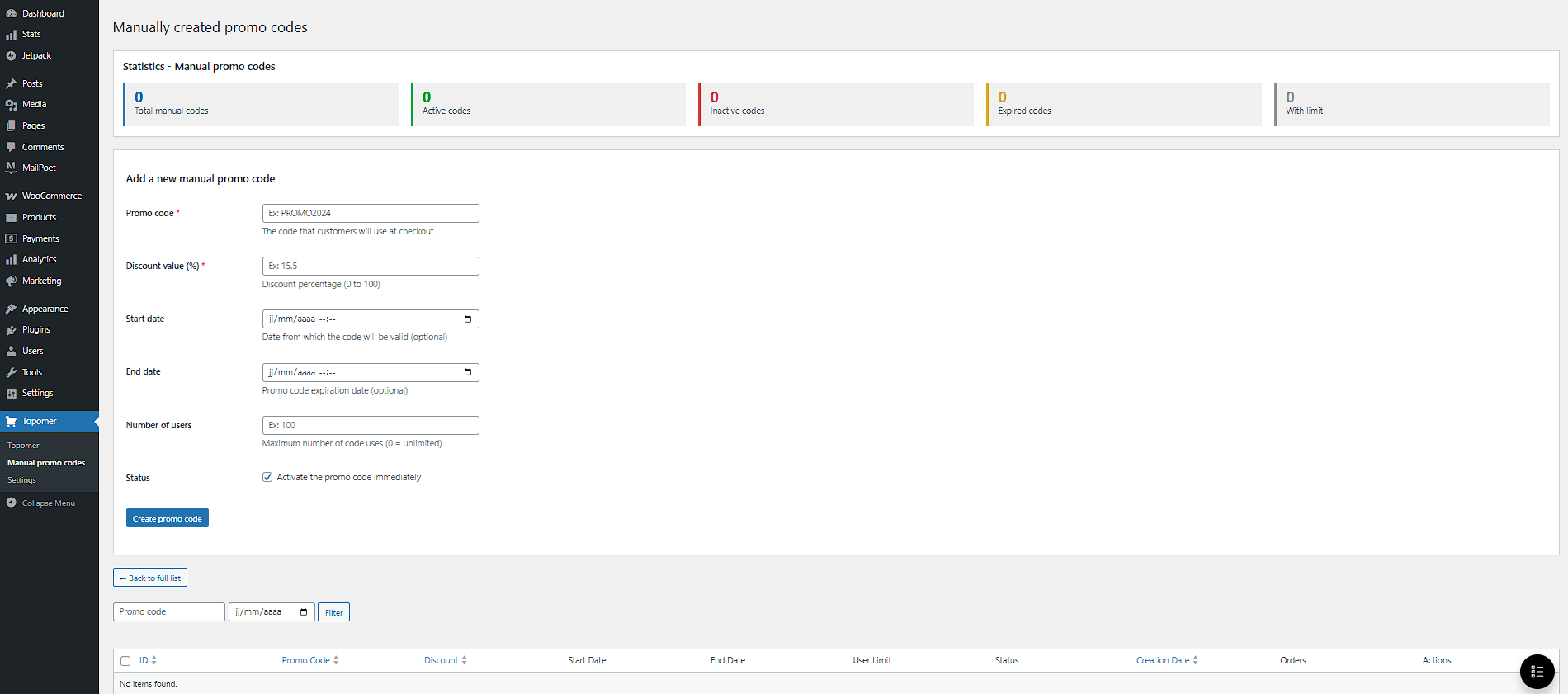Click the Analytics chart icon
The height and width of the screenshot is (694, 1568).
[x=11, y=260]
